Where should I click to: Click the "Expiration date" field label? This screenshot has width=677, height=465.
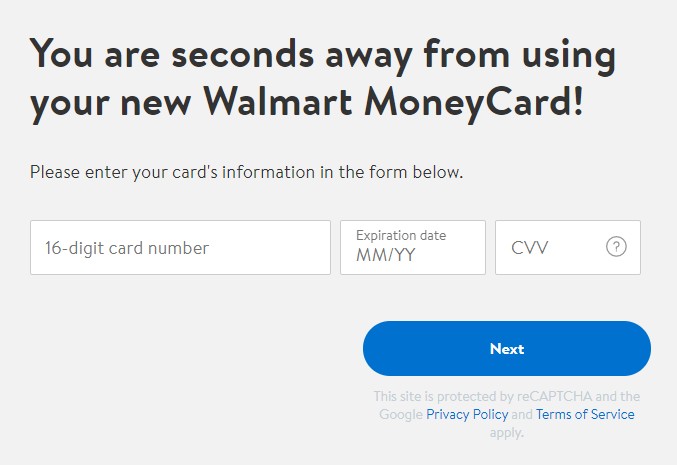(x=401, y=235)
